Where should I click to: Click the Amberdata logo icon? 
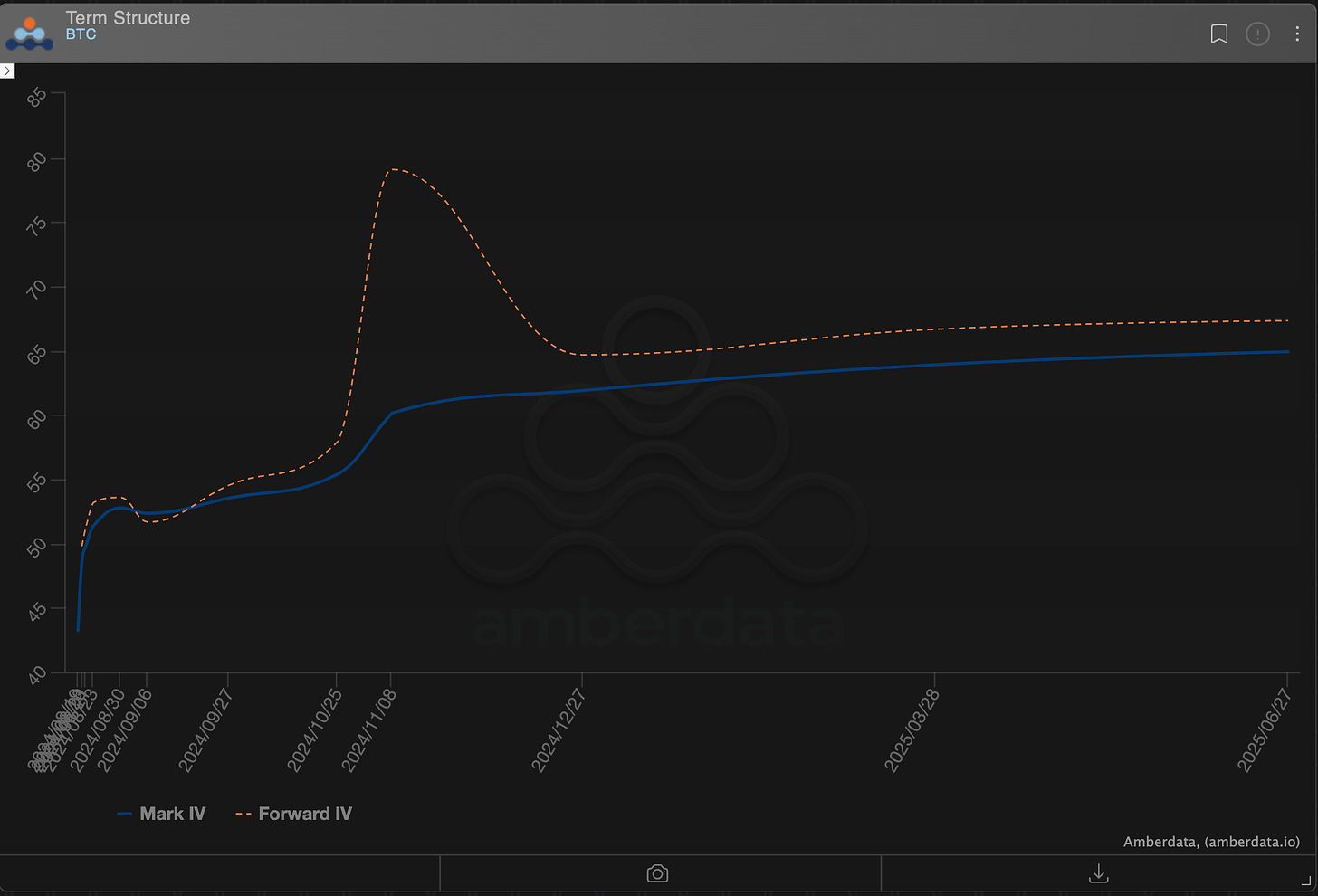pyautogui.click(x=30, y=33)
